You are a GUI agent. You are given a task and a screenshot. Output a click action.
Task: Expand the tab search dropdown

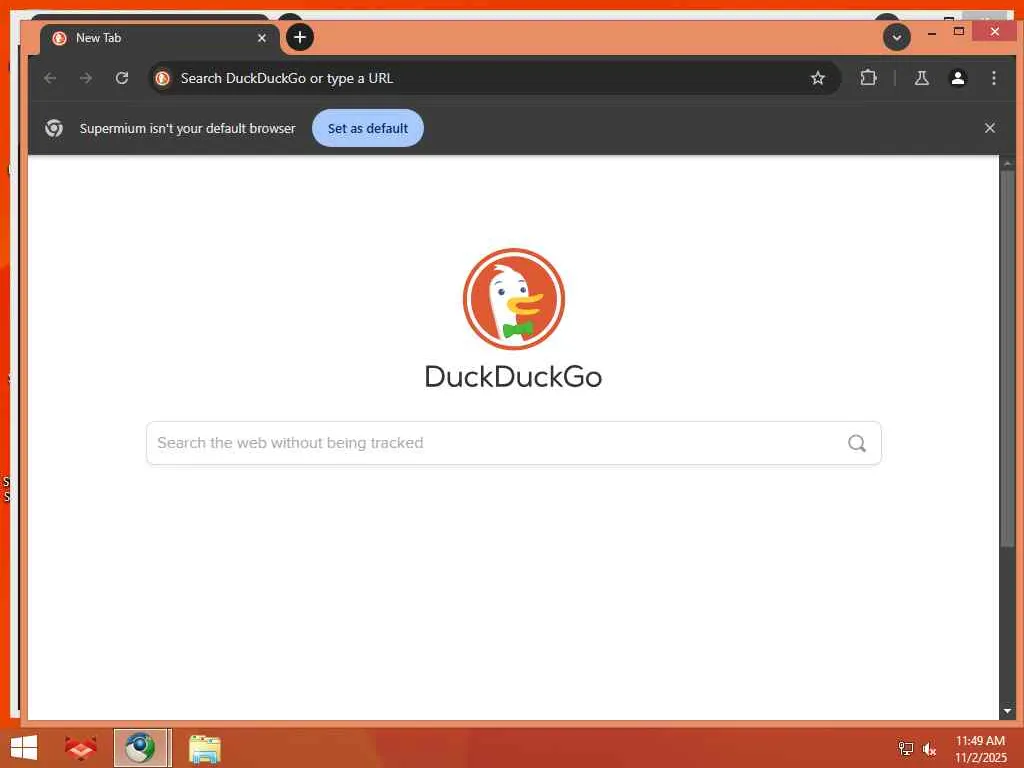point(897,37)
